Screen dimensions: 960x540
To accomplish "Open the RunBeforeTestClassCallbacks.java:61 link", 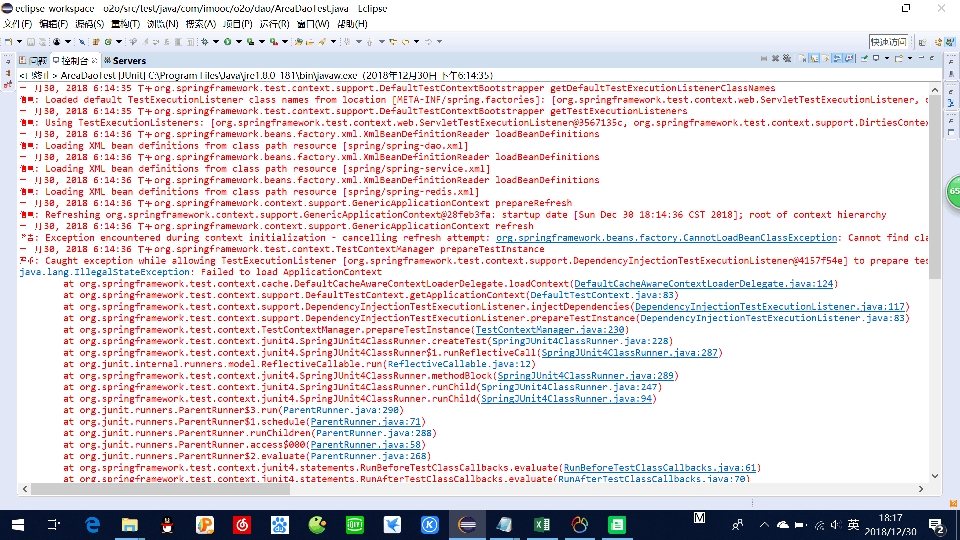I will 659,468.
